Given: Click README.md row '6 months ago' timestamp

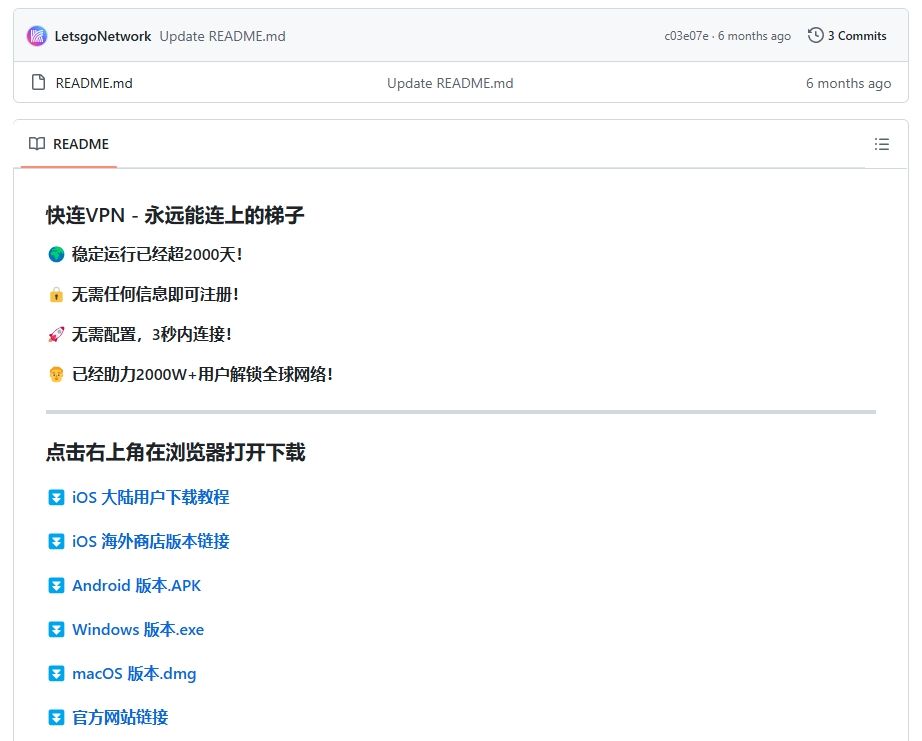Looking at the screenshot, I should (848, 83).
